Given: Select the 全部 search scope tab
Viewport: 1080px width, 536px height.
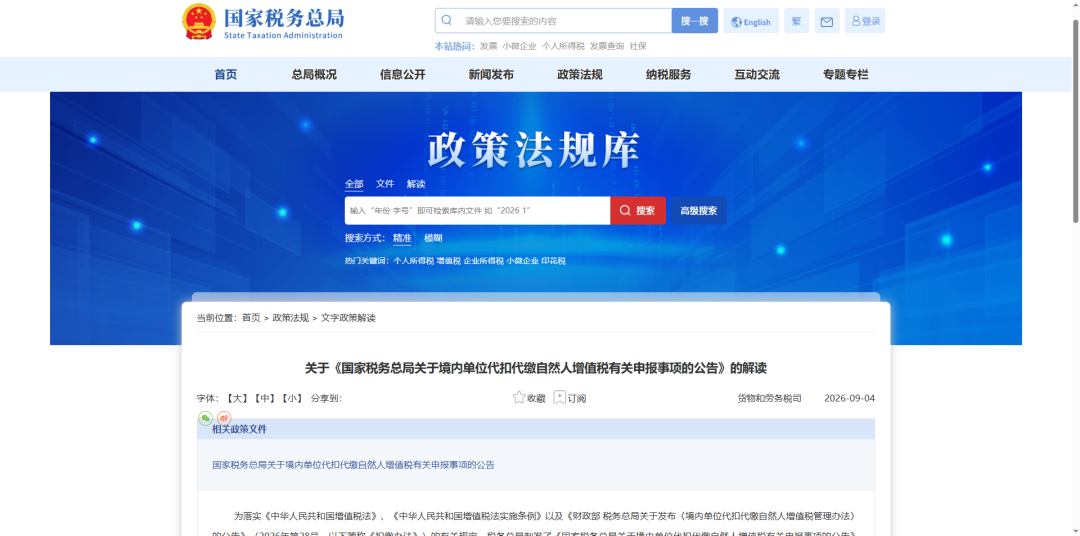Looking at the screenshot, I should 354,184.
